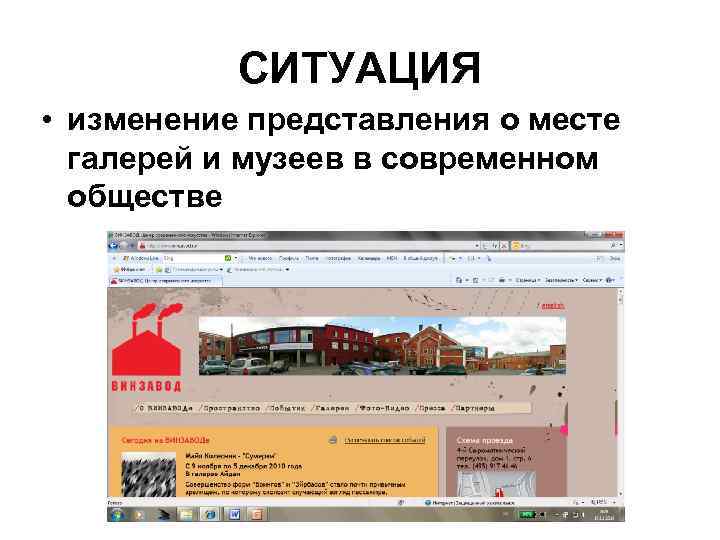Screen dimensions: 720x540
Task: Click the page vertical scrollbar
Action: pyautogui.click(x=620, y=393)
